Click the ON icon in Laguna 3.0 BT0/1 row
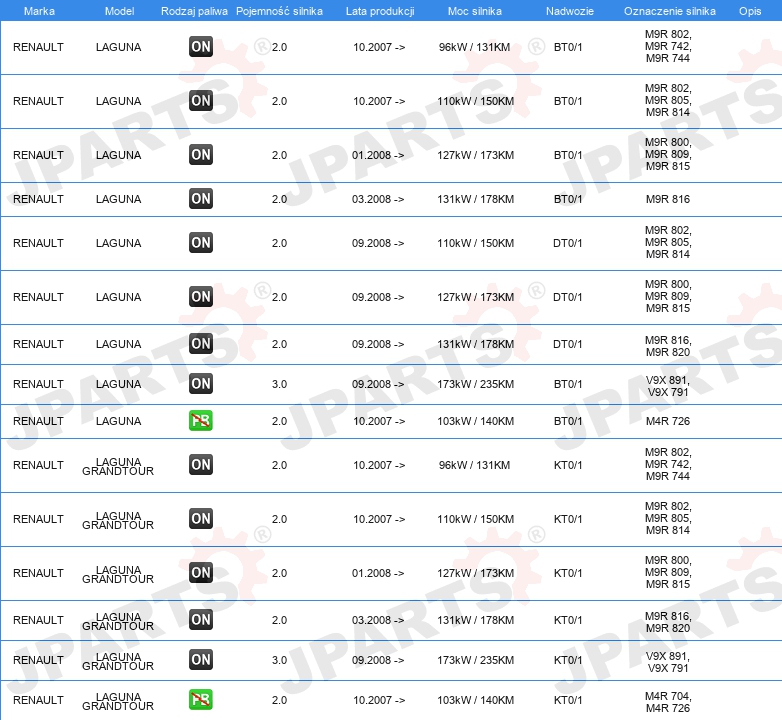Image resolution: width=782 pixels, height=720 pixels. [201, 384]
